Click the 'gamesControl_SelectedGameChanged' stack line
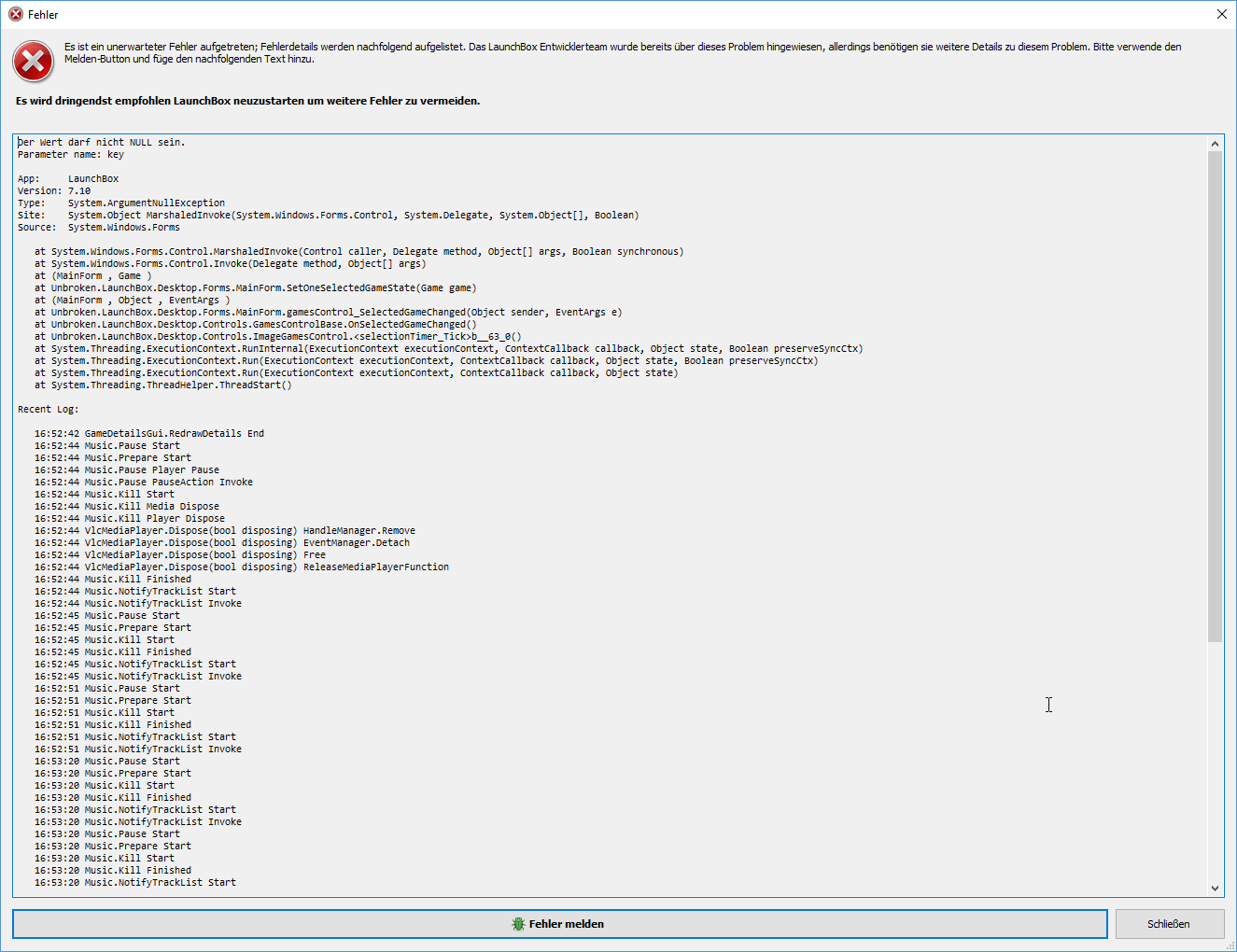This screenshot has width=1237, height=952. [329, 313]
